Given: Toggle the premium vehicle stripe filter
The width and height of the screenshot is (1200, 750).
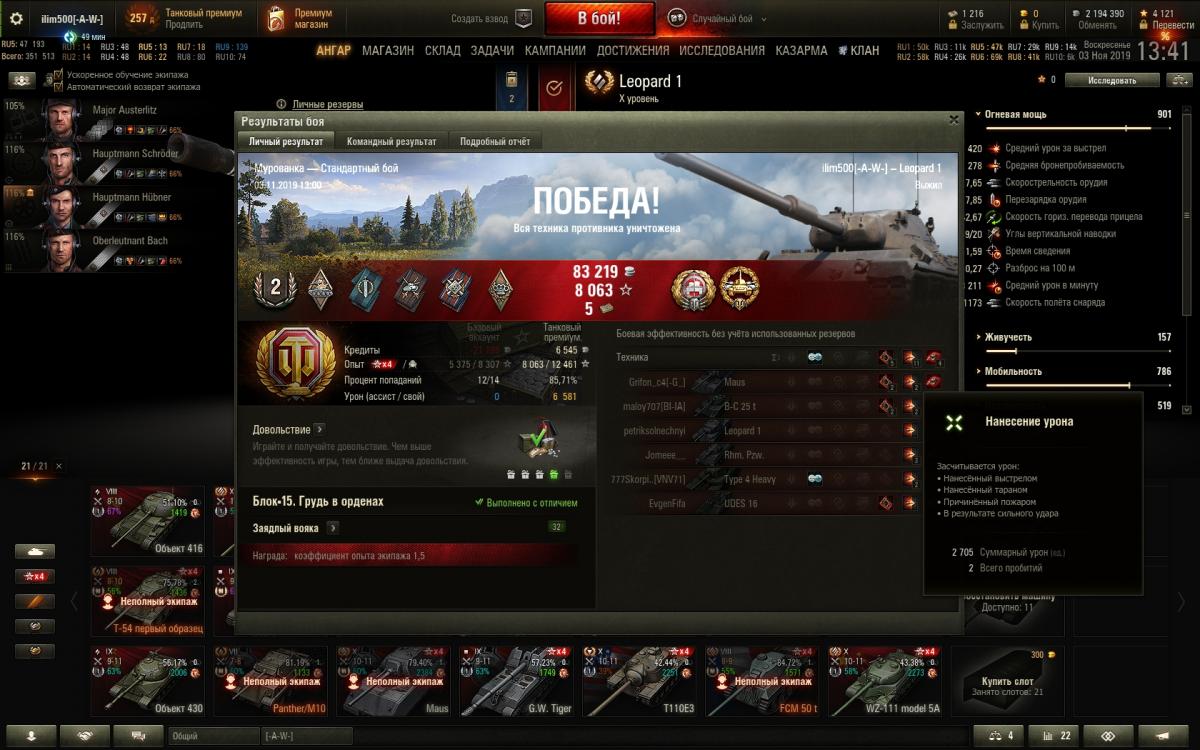Looking at the screenshot, I should pyautogui.click(x=35, y=601).
